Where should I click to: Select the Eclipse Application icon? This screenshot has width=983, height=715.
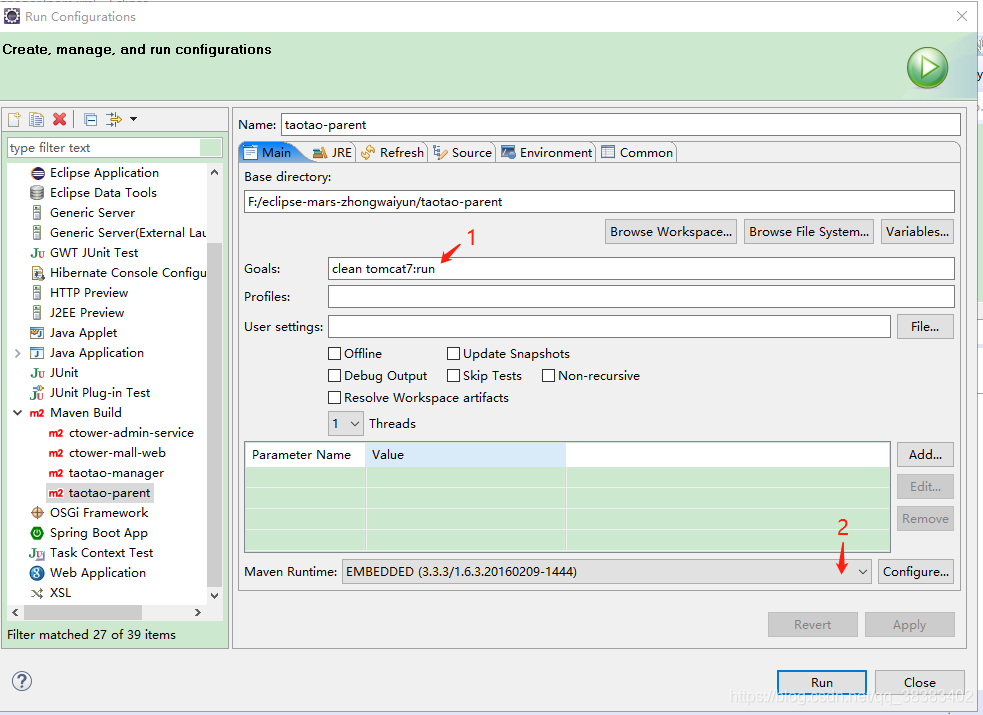pos(38,173)
